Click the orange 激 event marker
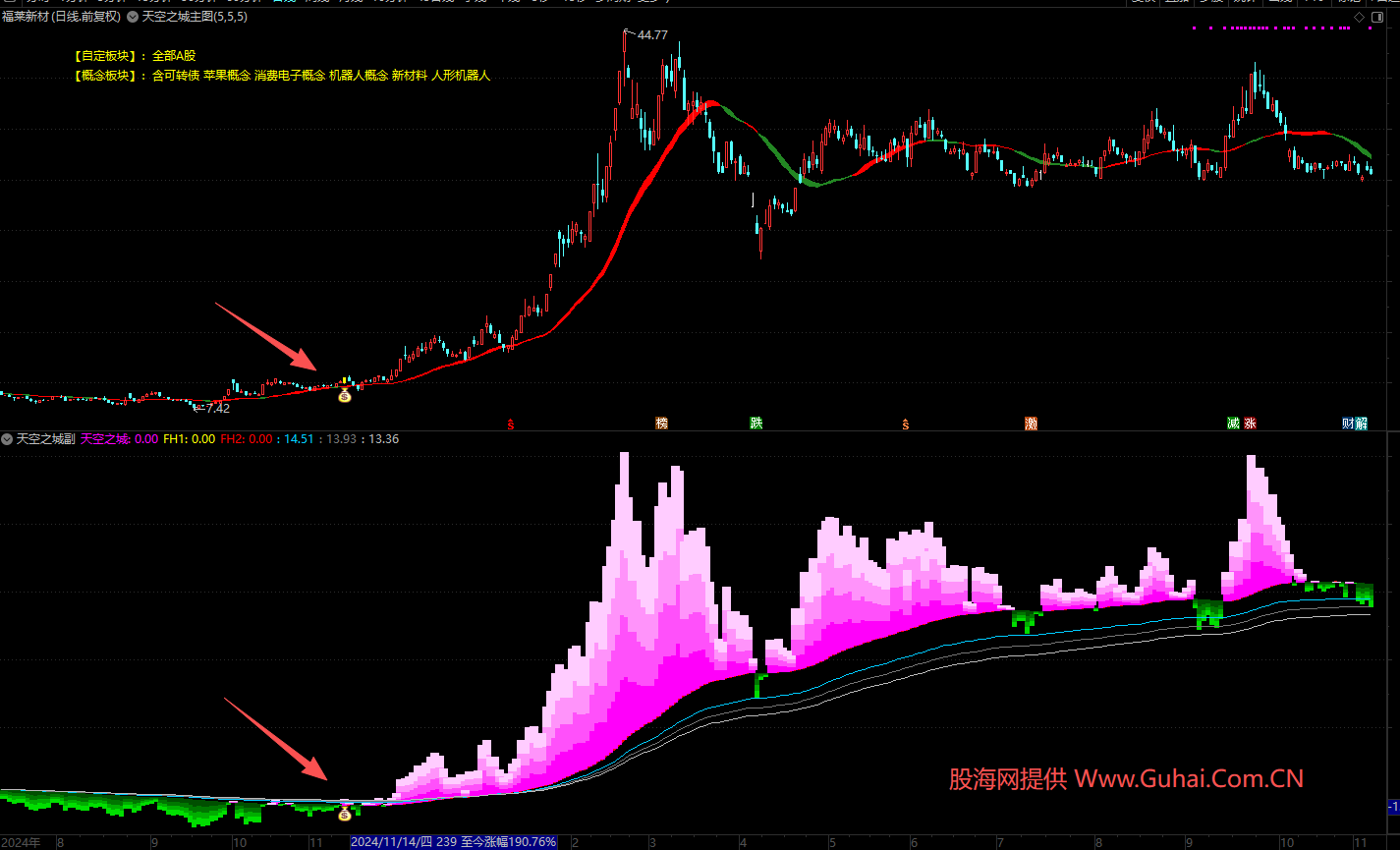The width and height of the screenshot is (1400, 850). coord(1031,424)
